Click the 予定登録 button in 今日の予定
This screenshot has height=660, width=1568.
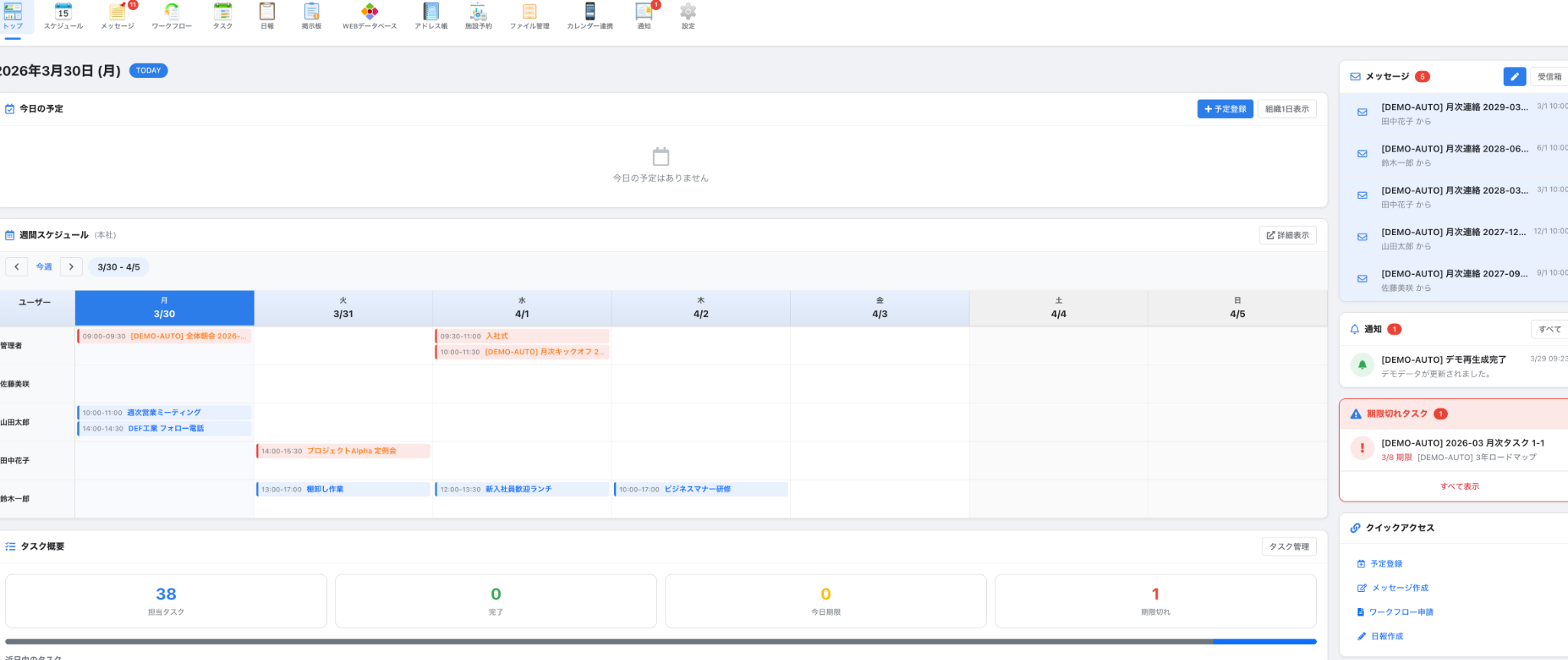(x=1225, y=109)
